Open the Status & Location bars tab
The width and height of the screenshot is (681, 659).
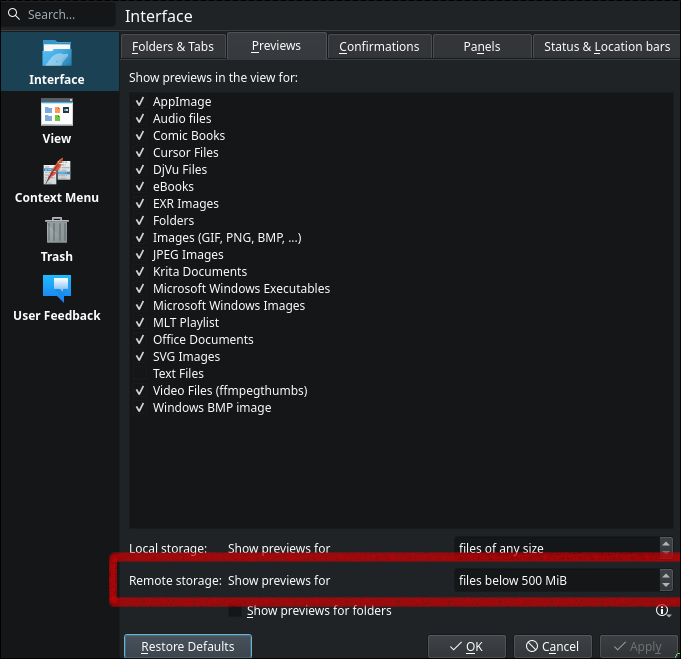[x=606, y=47]
